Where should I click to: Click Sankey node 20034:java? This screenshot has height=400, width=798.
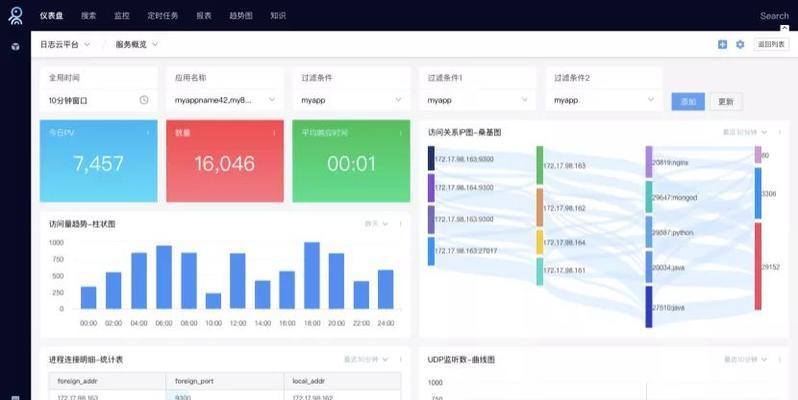(649, 267)
